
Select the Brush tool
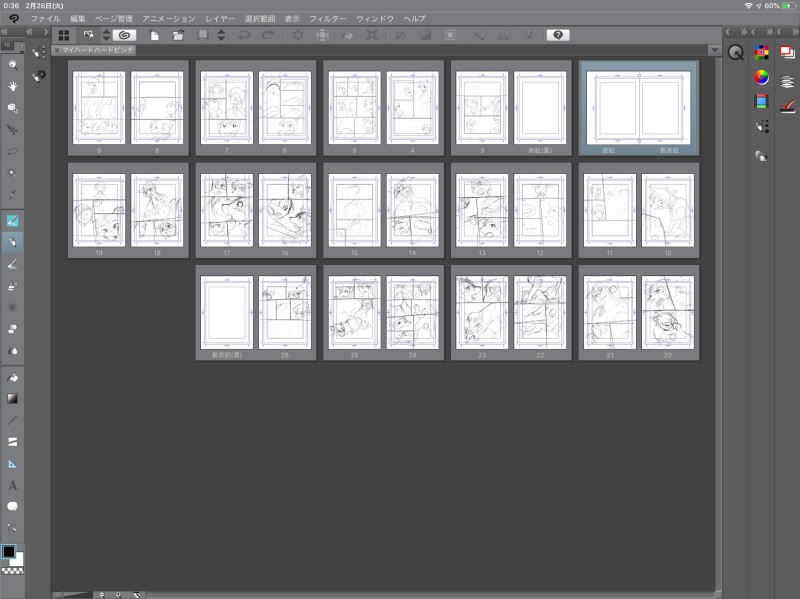(x=12, y=264)
